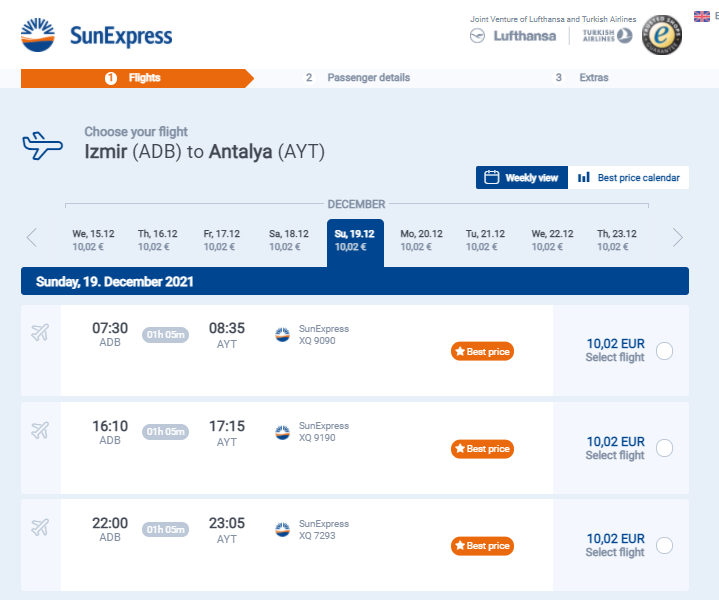Image resolution: width=719 pixels, height=600 pixels.
Task: Click Best price badge on XQ 7293 flight
Action: [482, 546]
